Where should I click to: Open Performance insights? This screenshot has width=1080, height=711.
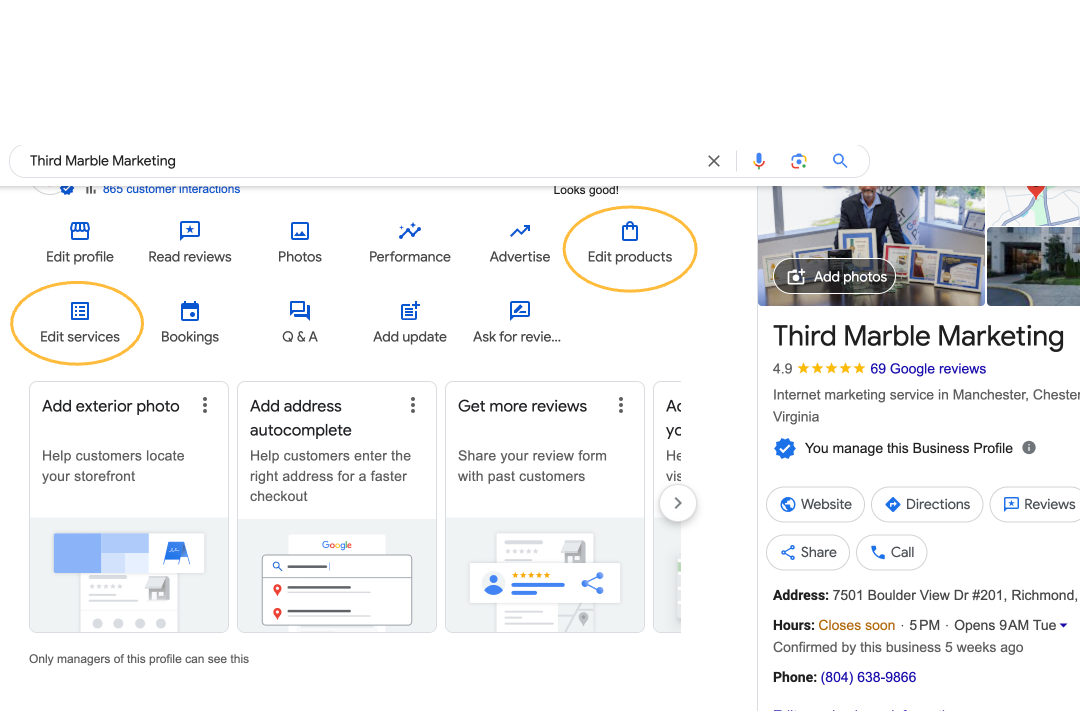tap(410, 243)
